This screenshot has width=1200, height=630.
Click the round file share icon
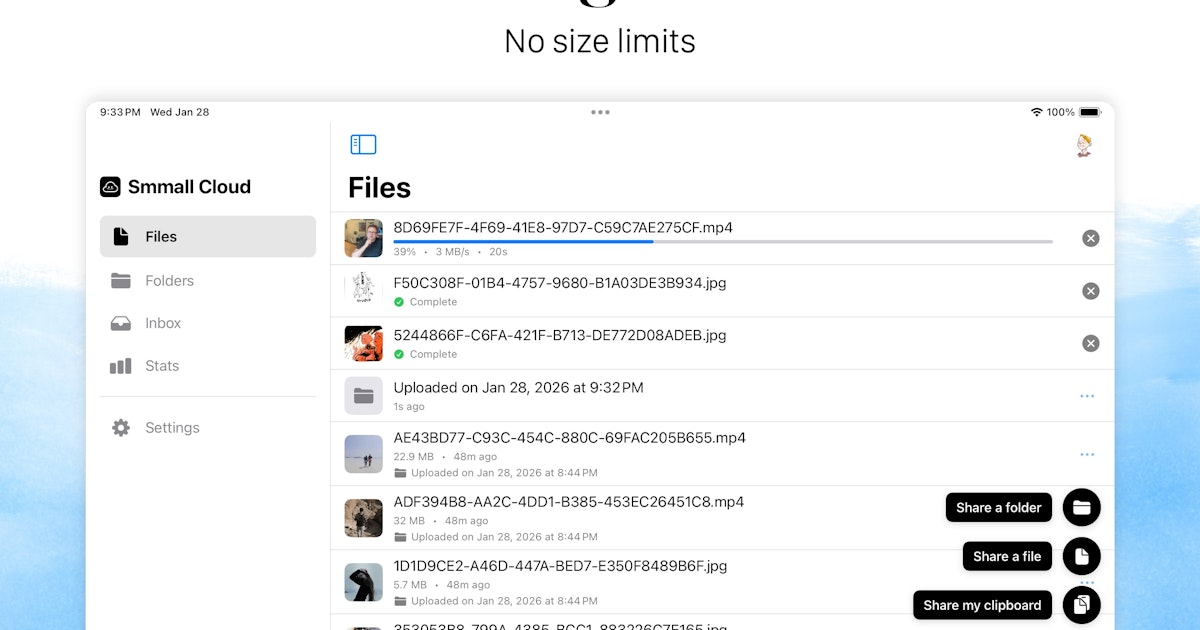1082,556
